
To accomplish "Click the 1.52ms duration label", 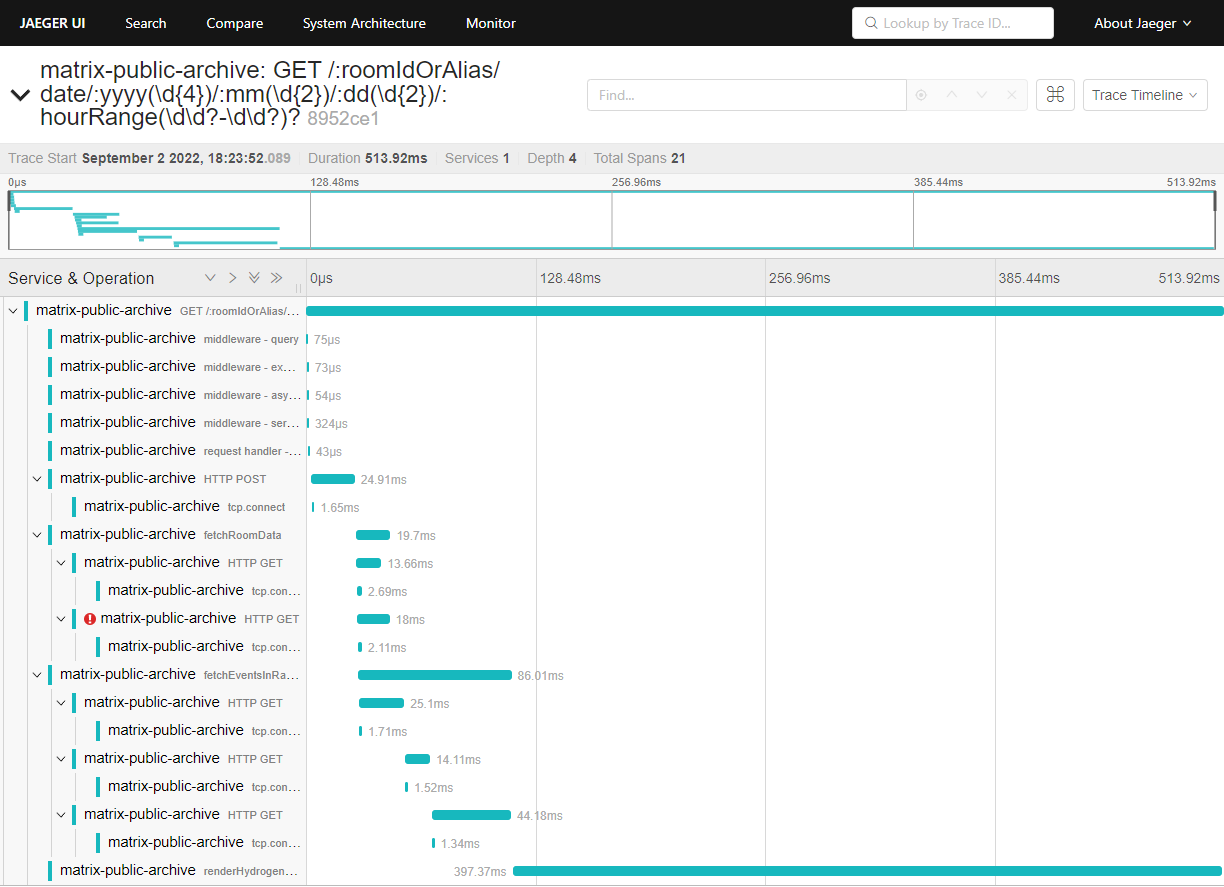I will (434, 788).
